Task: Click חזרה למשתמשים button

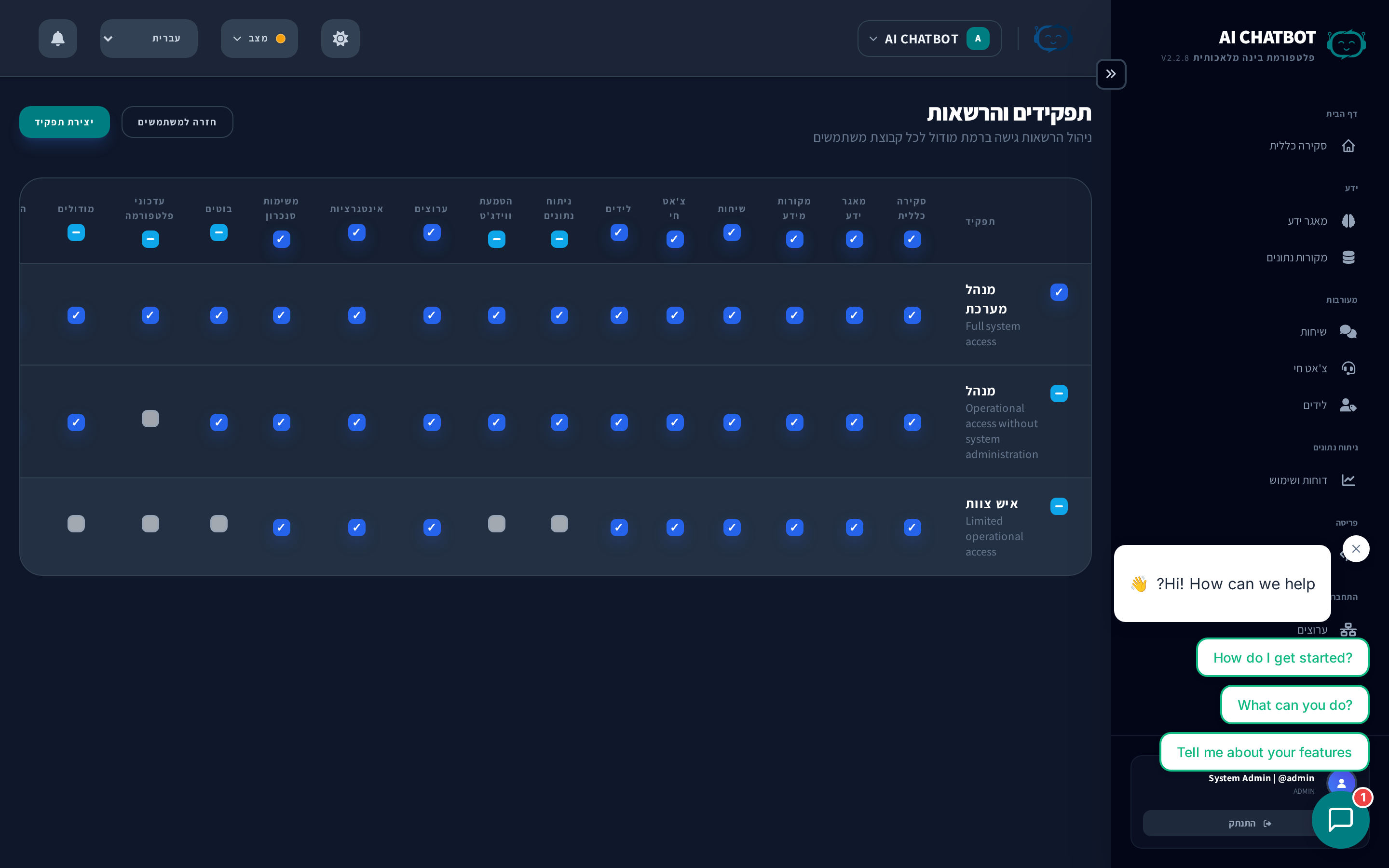Action: click(177, 122)
